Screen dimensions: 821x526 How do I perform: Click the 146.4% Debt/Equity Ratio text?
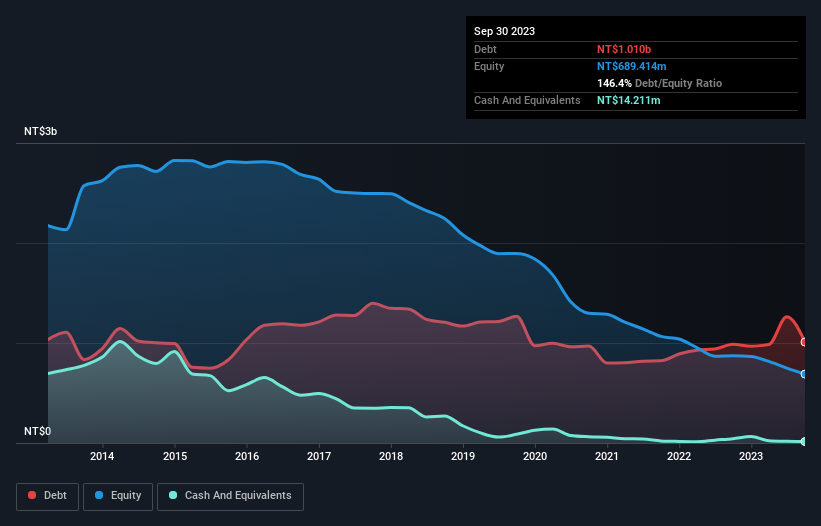pos(659,83)
